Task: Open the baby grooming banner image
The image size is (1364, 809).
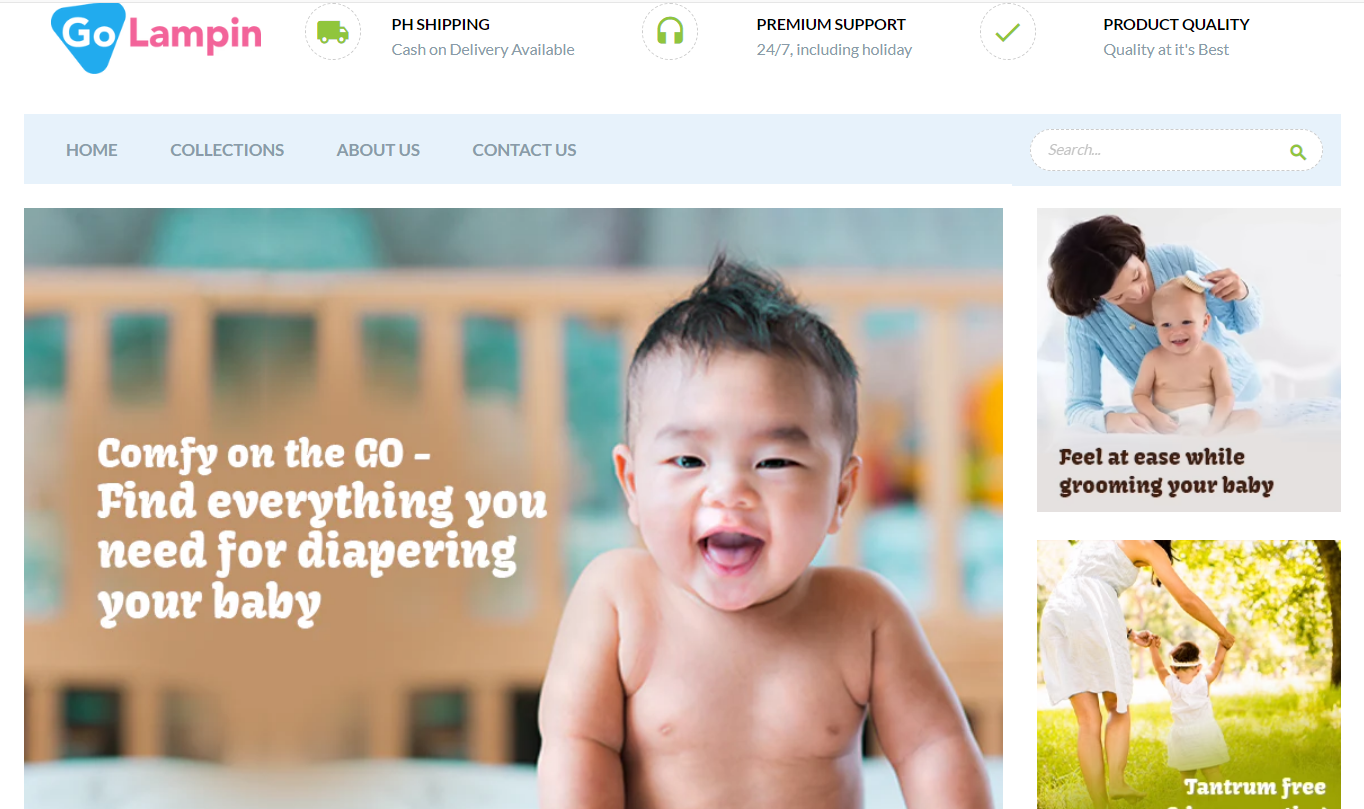Action: pyautogui.click(x=1189, y=360)
